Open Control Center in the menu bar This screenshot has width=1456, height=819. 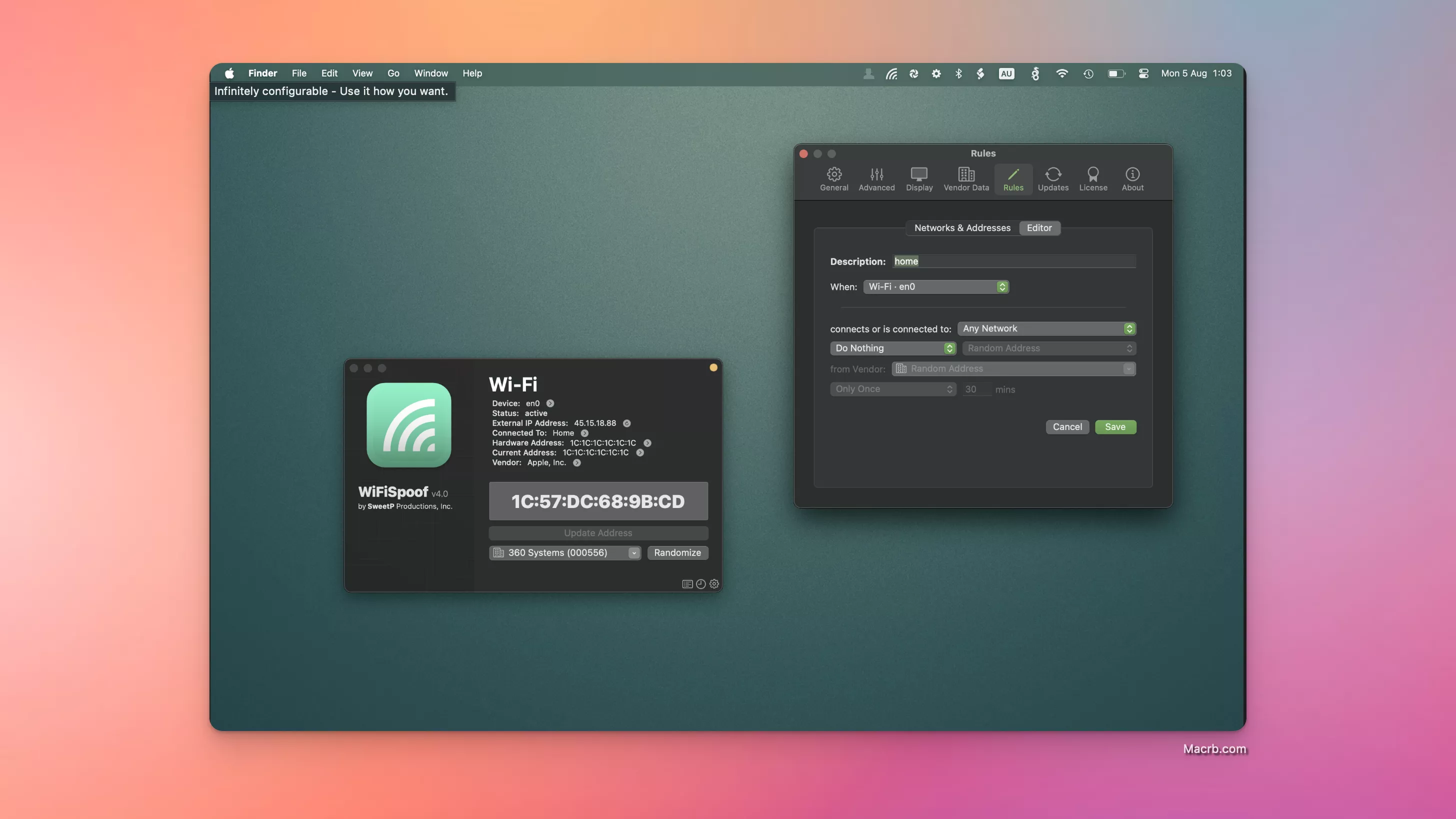(x=1143, y=73)
